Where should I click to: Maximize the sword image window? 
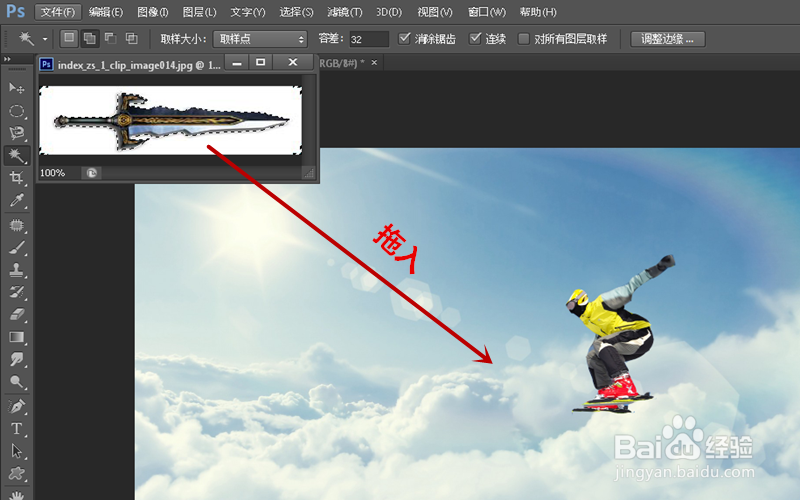pyautogui.click(x=260, y=62)
